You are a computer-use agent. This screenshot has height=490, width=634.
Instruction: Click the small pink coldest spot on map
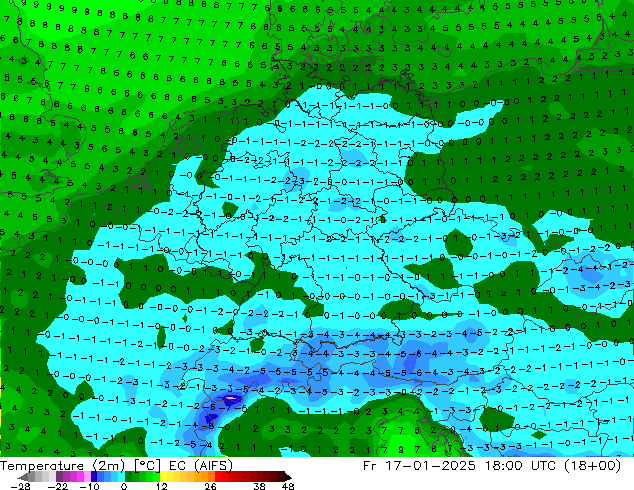[231, 398]
